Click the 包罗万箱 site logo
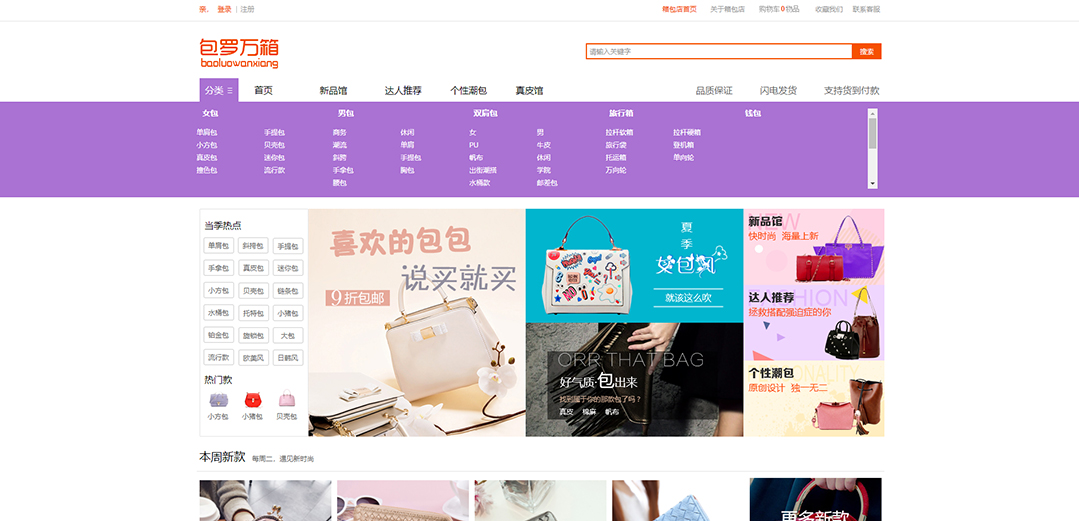 [239, 53]
